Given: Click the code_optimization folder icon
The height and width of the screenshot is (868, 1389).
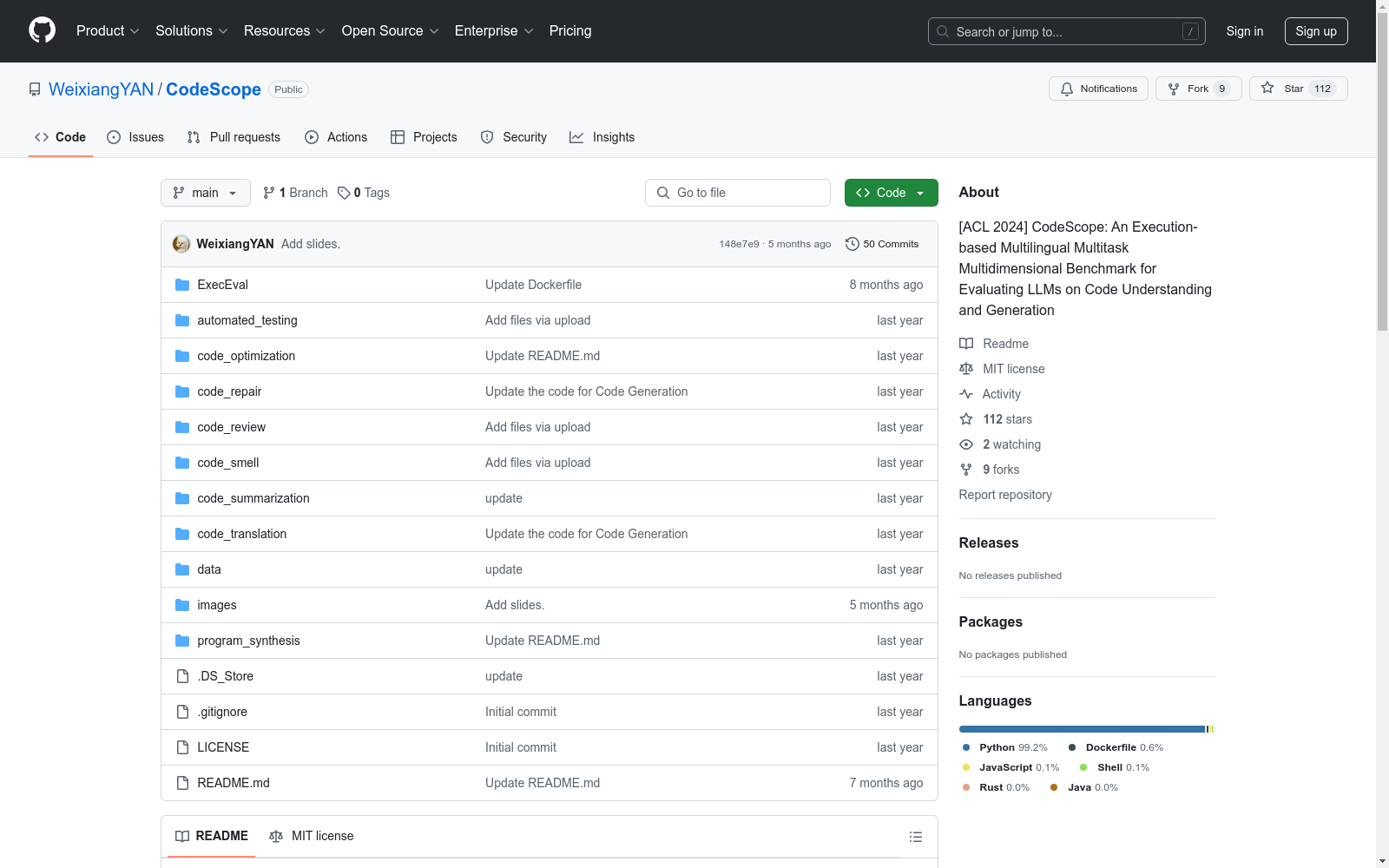Looking at the screenshot, I should coord(182,356).
